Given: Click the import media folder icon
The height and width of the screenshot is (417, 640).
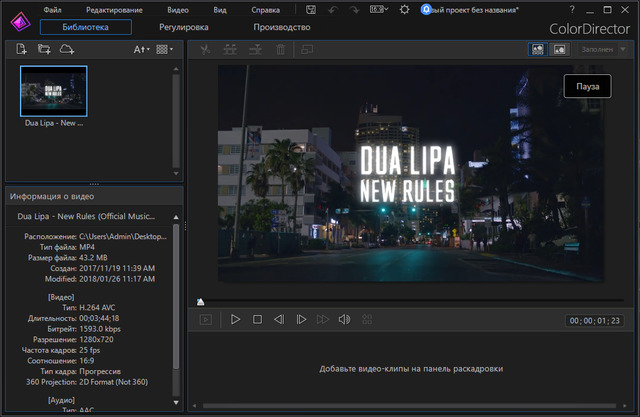Looking at the screenshot, I should pyautogui.click(x=43, y=48).
